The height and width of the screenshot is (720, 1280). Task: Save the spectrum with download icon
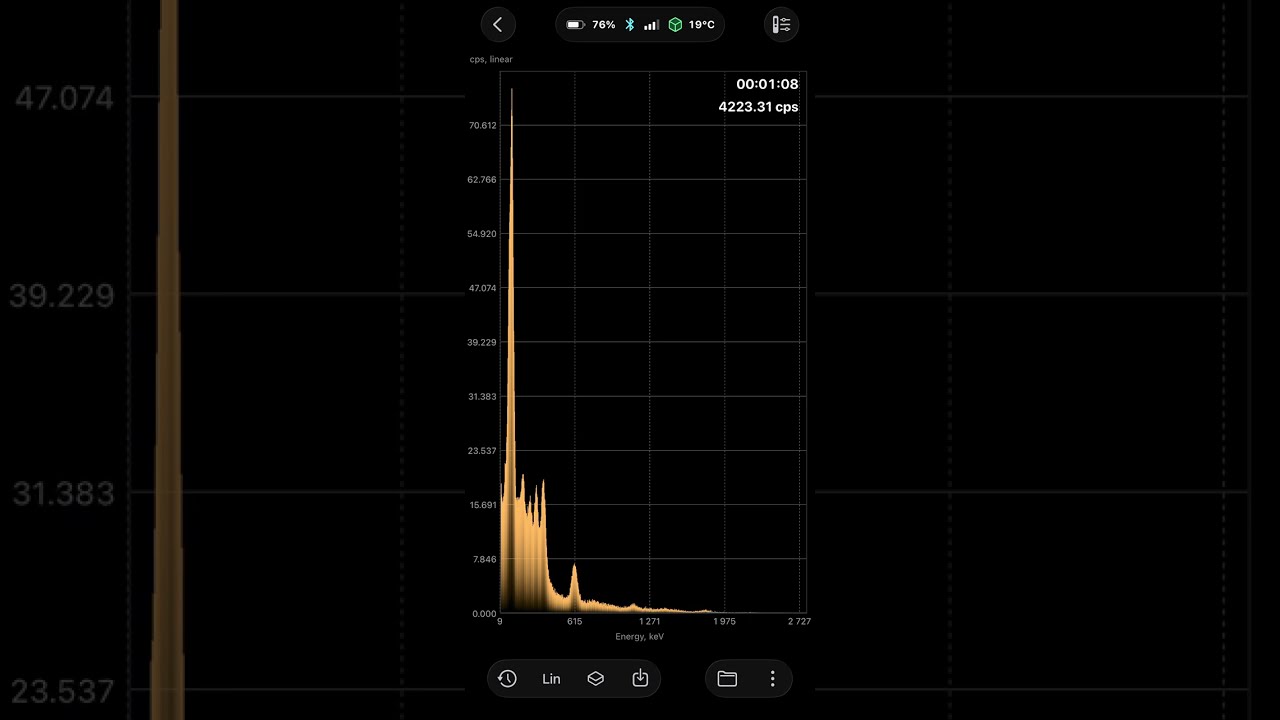pyautogui.click(x=640, y=679)
